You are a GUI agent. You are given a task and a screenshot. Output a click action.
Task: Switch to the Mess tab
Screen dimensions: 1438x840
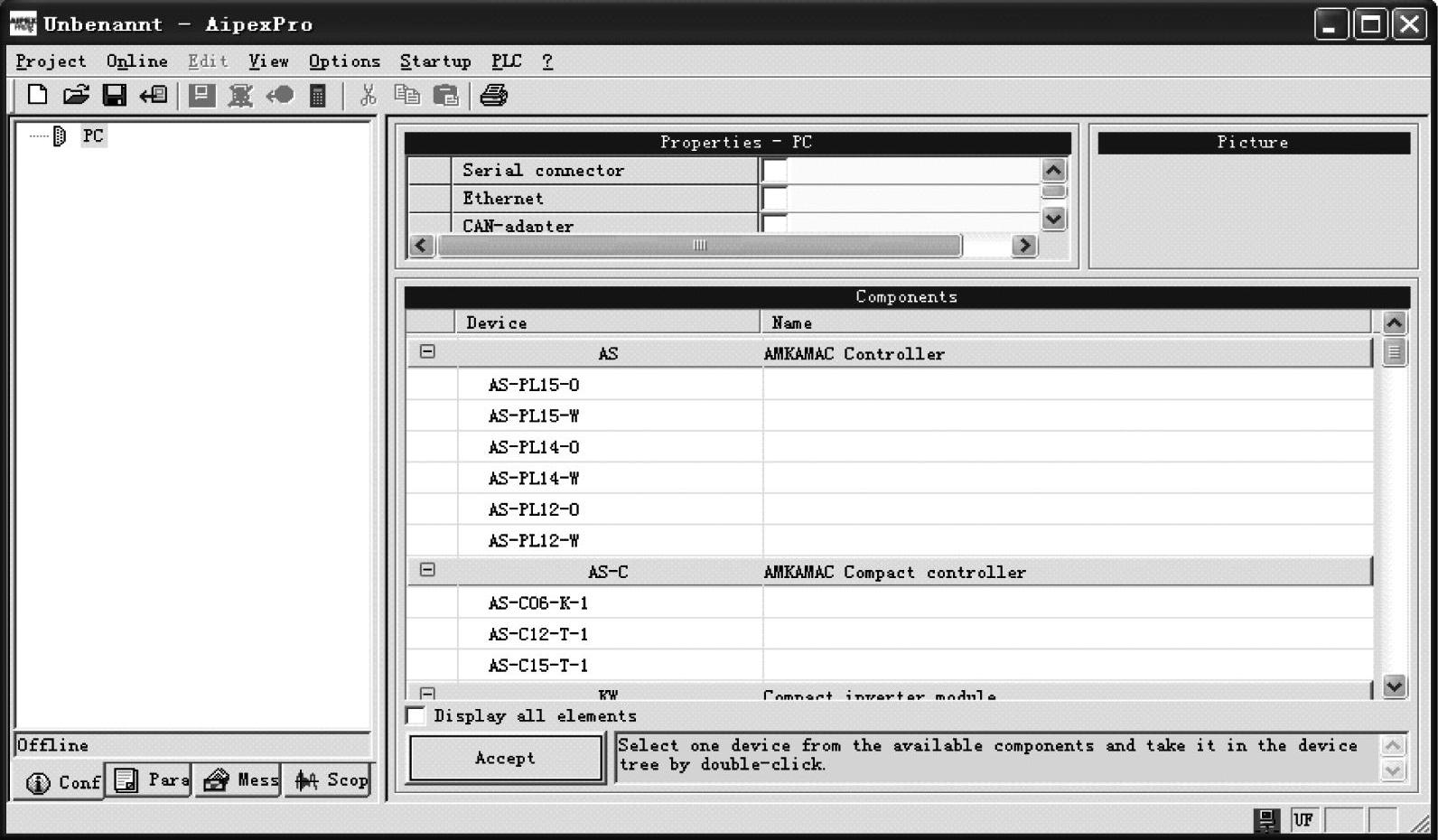[239, 779]
